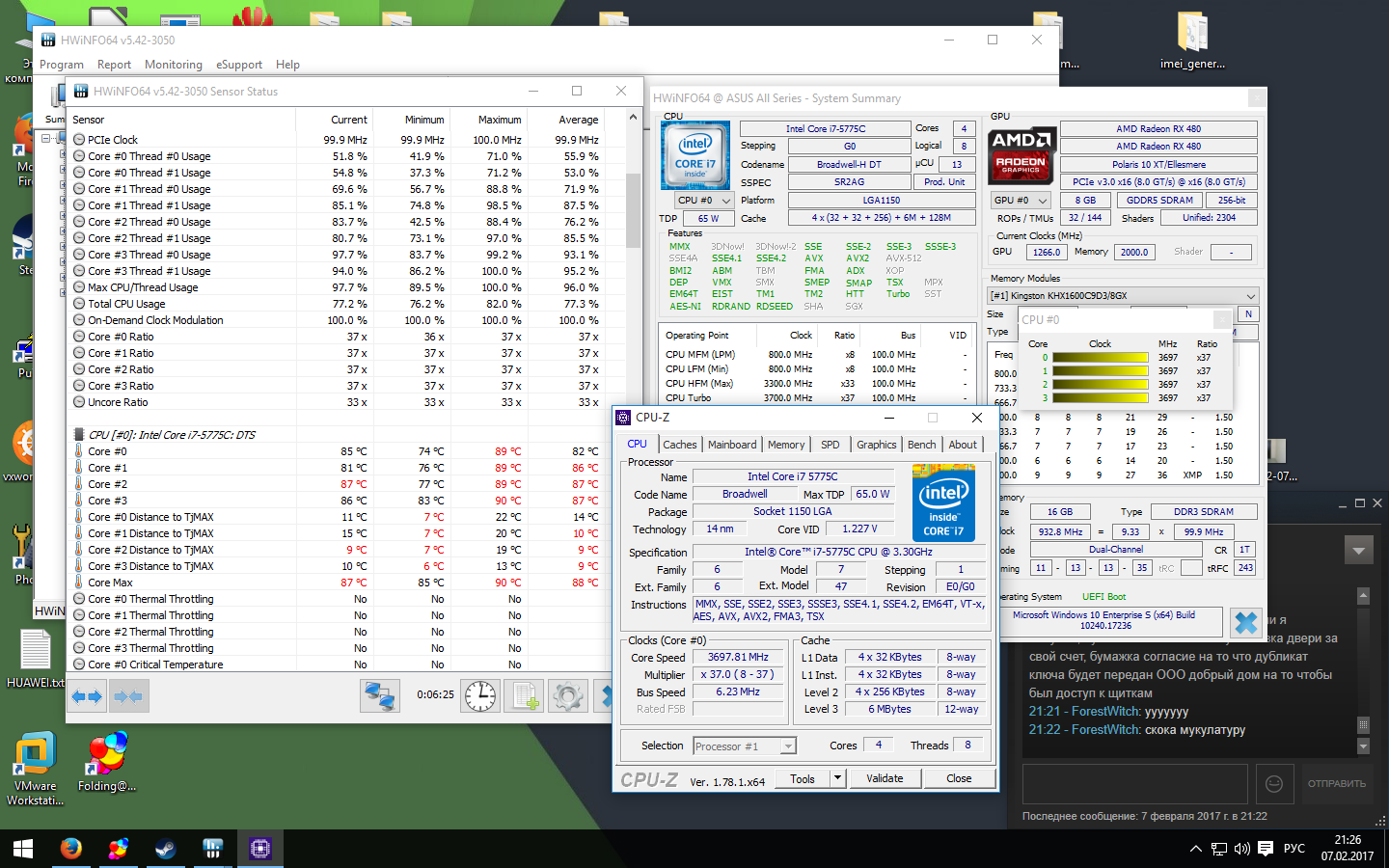This screenshot has width=1389, height=868.
Task: Click the Validate button in CPU-Z
Action: 885,778
